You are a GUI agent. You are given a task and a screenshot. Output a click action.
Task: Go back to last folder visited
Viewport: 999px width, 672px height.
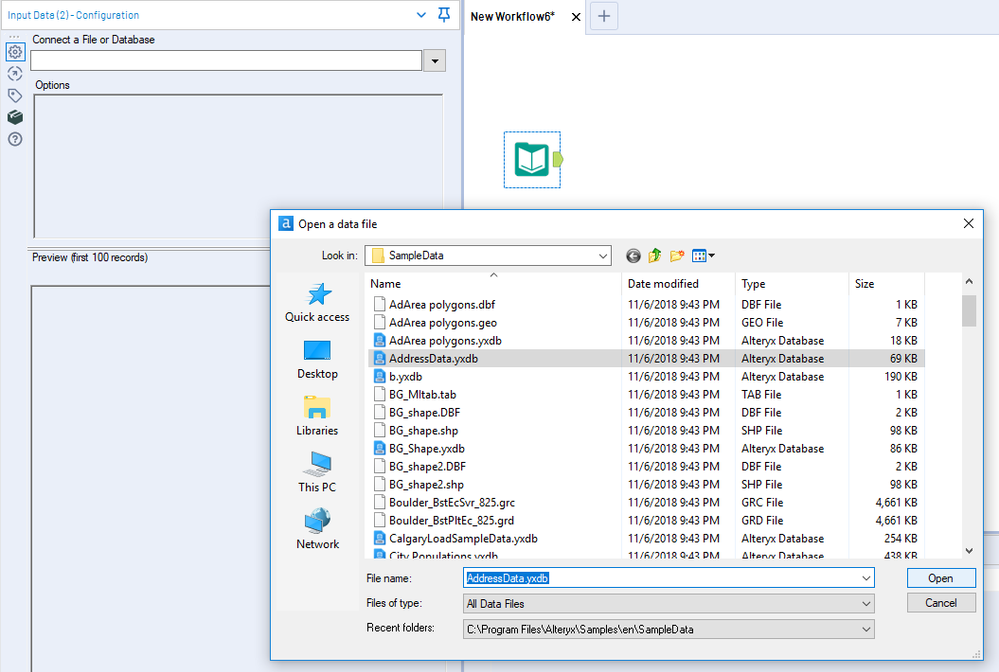pyautogui.click(x=633, y=256)
